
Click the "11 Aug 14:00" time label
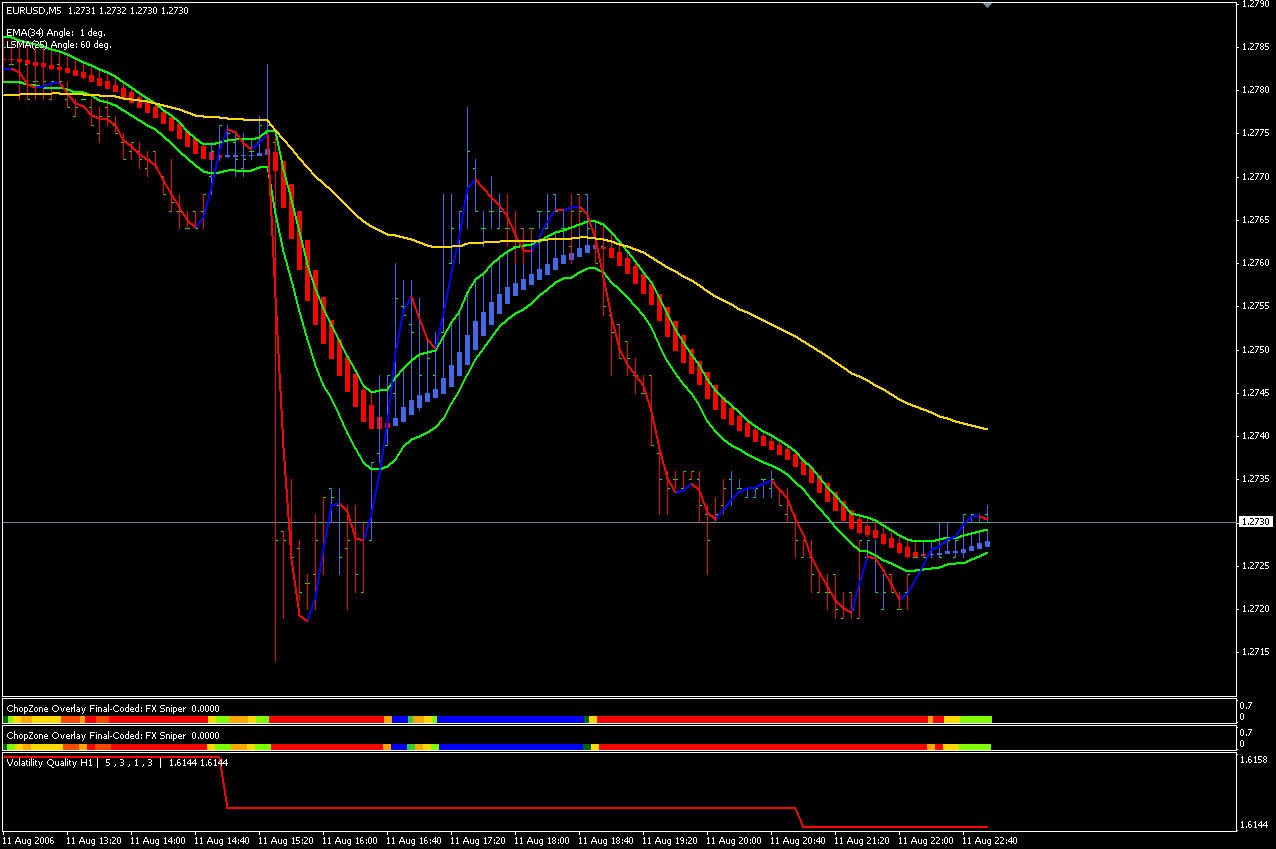click(x=158, y=841)
